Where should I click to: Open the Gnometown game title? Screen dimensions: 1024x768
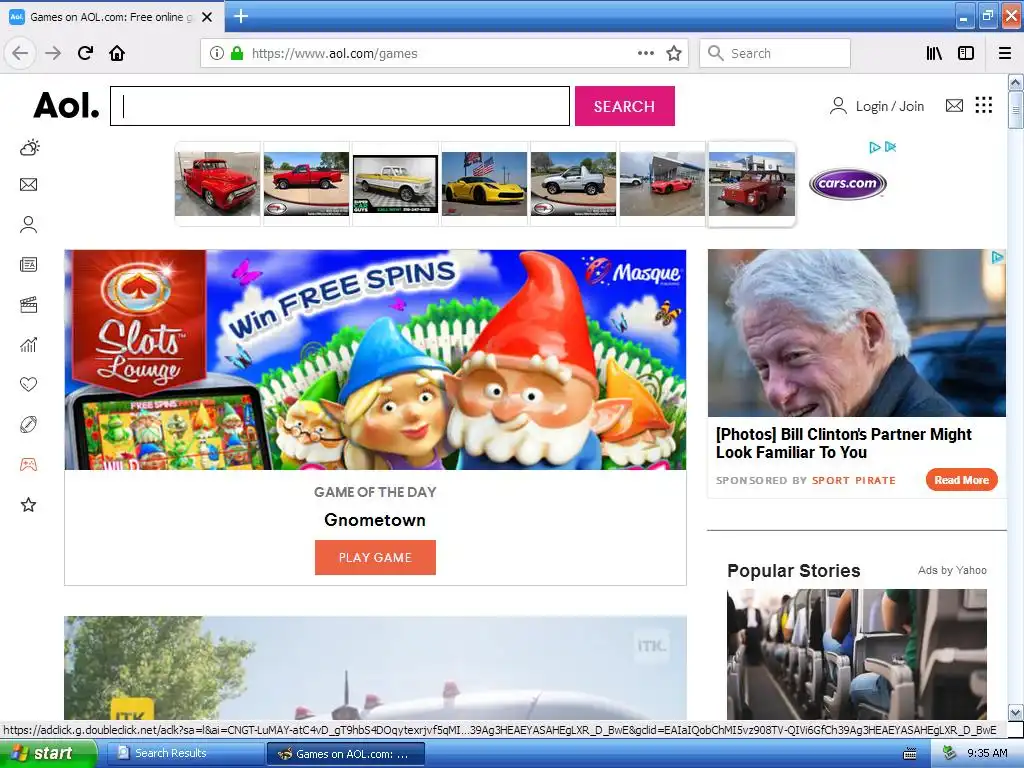(375, 520)
